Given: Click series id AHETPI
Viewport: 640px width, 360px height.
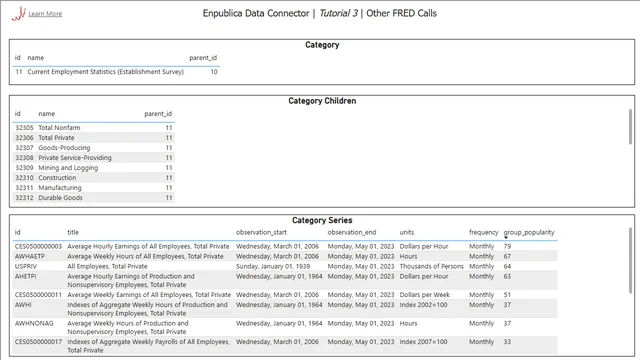Looking at the screenshot, I should [25, 276].
